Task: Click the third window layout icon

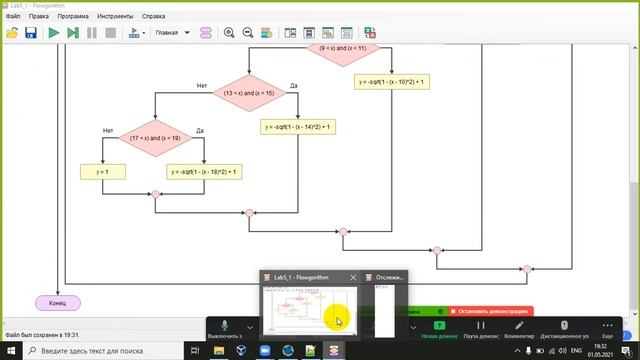Action: tap(328, 33)
